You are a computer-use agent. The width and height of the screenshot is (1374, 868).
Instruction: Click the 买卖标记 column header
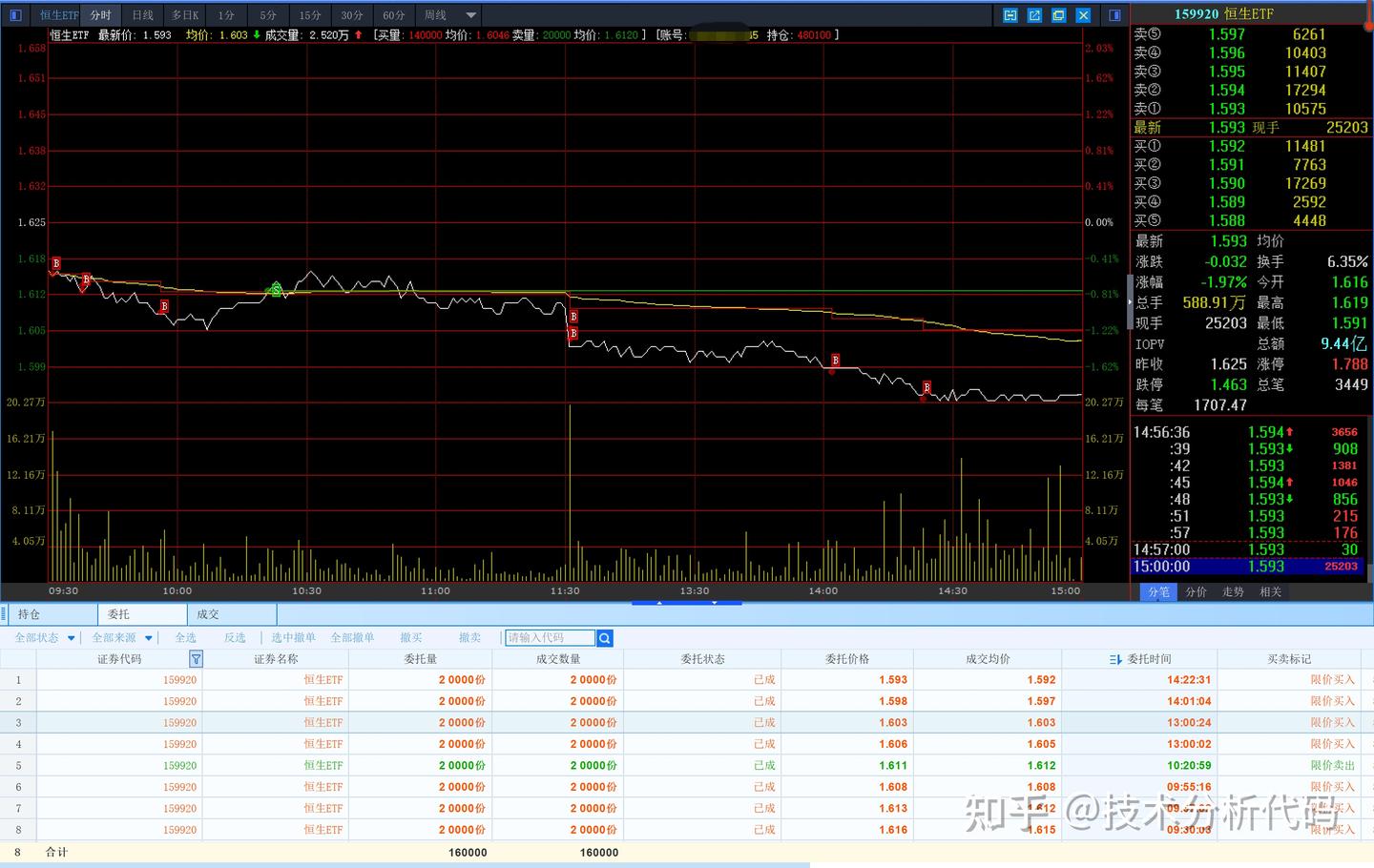[1289, 659]
